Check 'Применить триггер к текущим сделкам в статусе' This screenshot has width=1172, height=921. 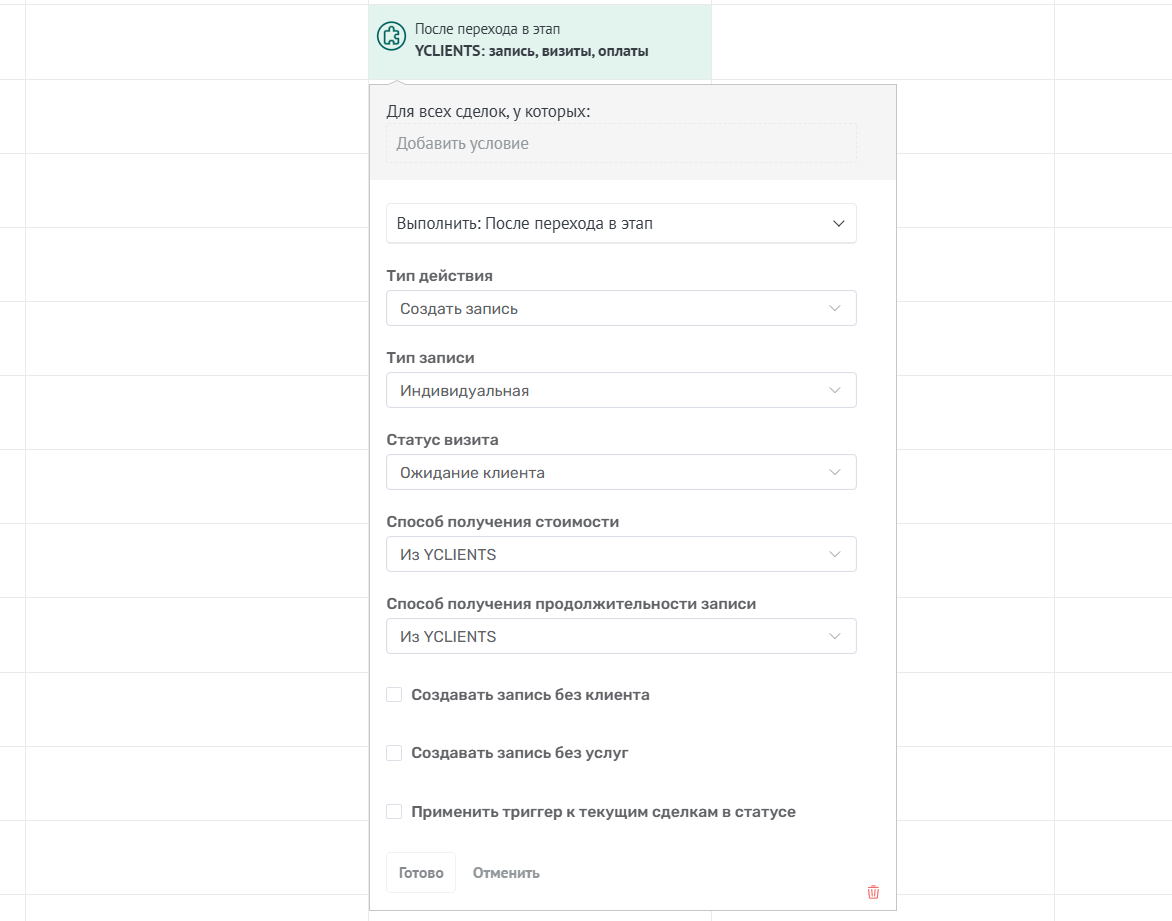pos(394,811)
